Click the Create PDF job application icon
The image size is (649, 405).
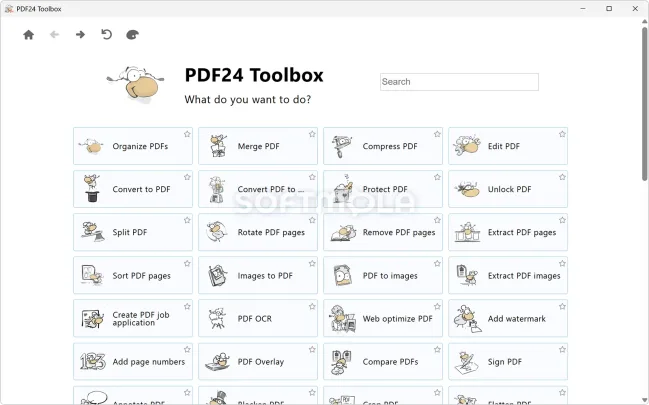click(x=92, y=319)
